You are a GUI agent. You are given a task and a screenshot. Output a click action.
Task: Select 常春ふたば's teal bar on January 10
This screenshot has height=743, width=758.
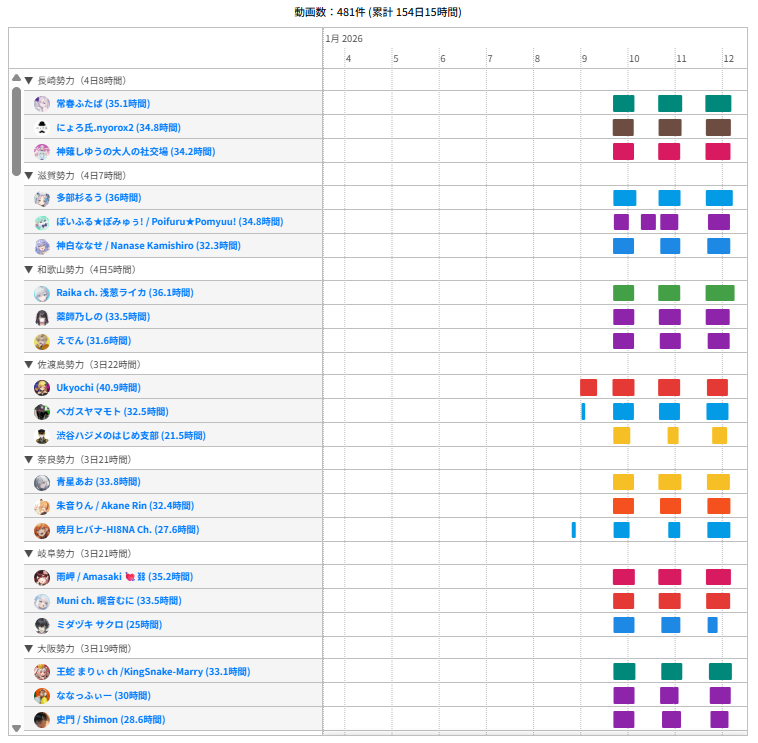(624, 103)
